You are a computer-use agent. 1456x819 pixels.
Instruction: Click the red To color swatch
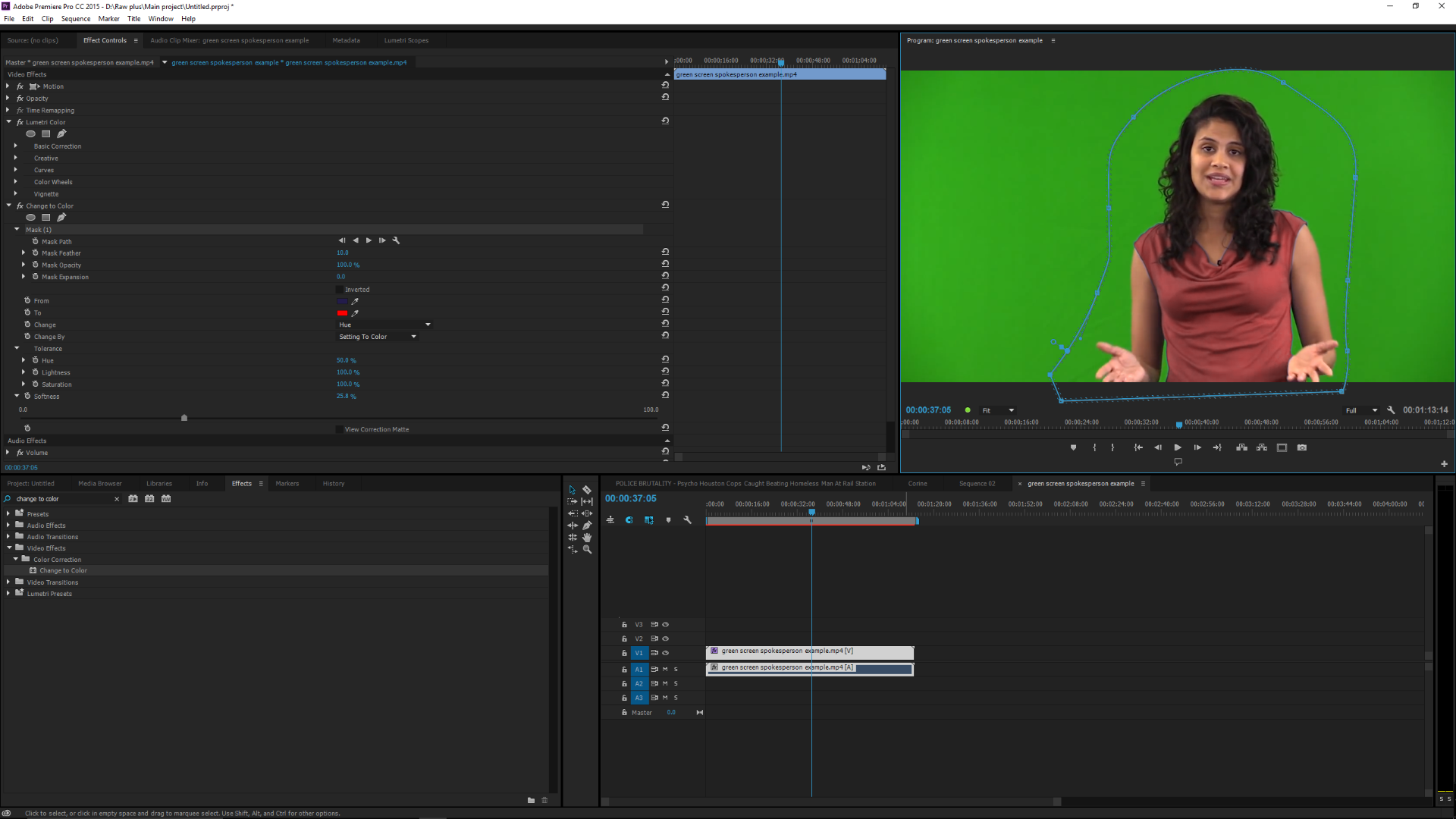(342, 313)
